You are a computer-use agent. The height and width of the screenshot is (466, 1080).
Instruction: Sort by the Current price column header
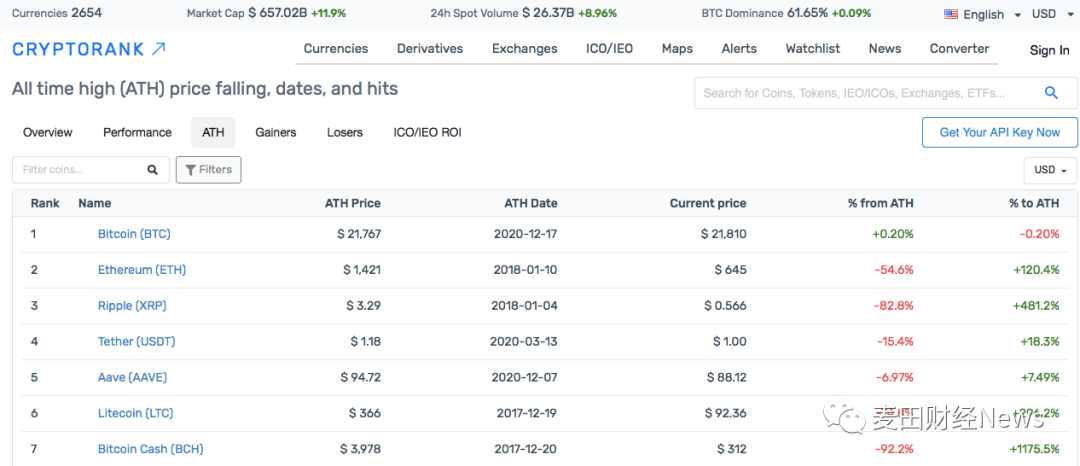708,204
